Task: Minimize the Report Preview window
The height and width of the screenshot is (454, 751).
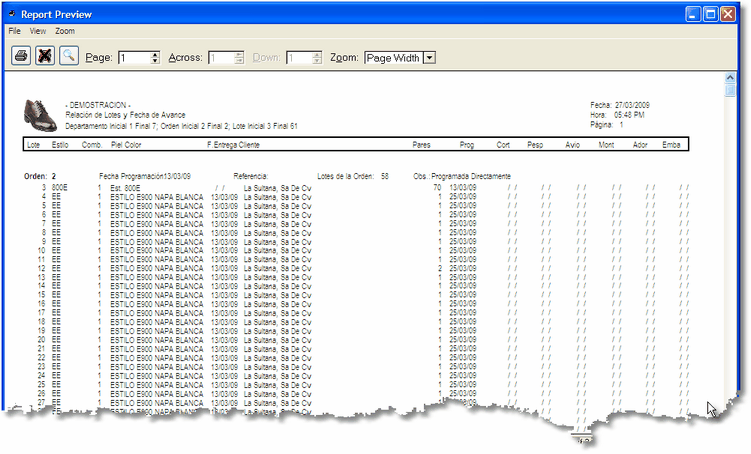Action: 693,14
